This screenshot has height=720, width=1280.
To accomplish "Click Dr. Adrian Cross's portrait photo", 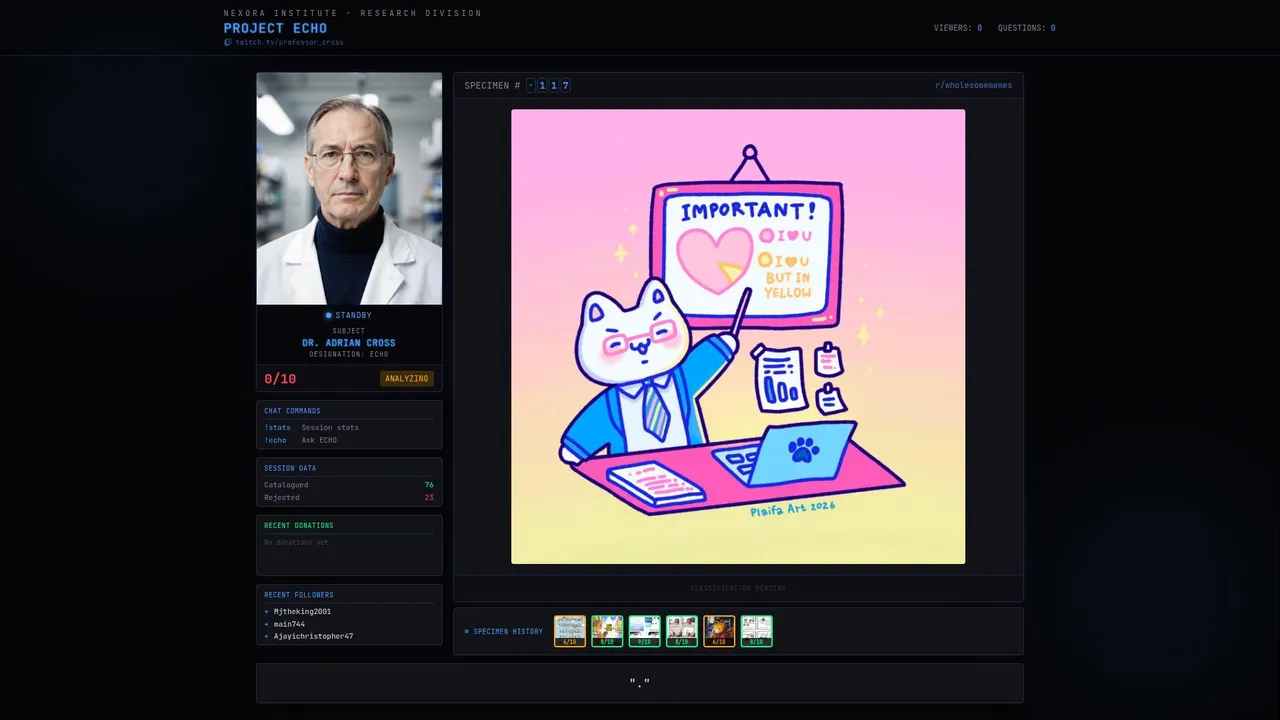I will [349, 188].
